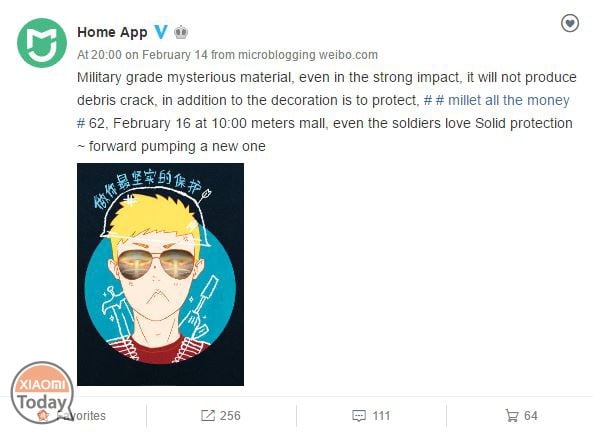The height and width of the screenshot is (435, 593).
Task: Click the blue V verified badge
Action: pyautogui.click(x=161, y=32)
